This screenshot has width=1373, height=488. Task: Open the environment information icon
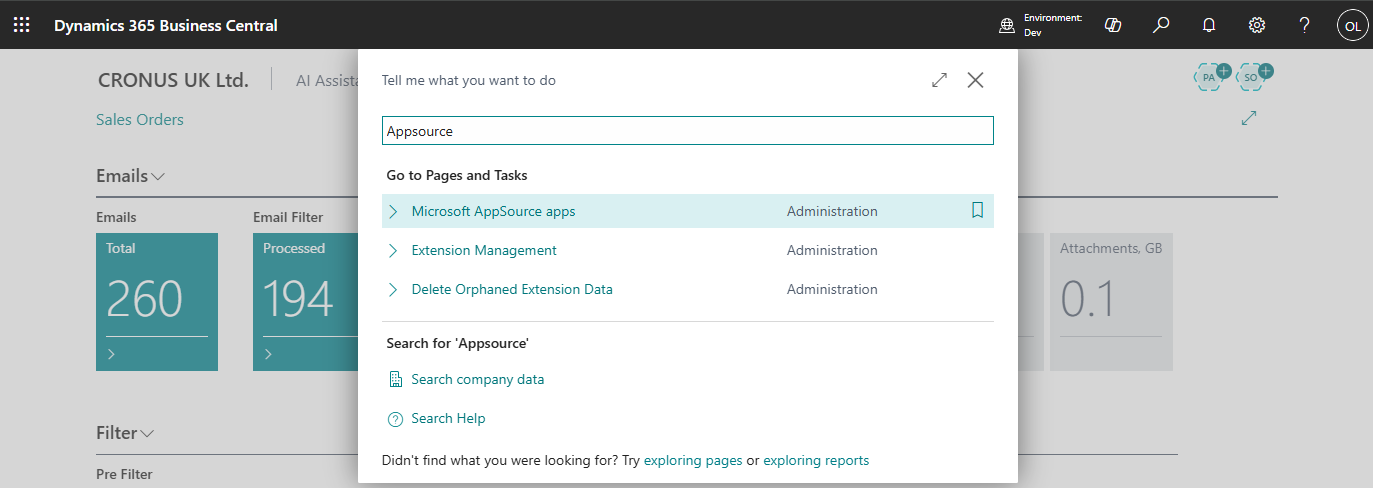[x=1006, y=26]
